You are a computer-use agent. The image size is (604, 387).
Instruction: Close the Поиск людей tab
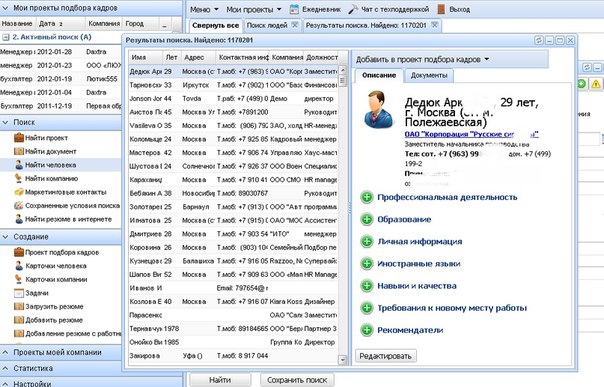295,25
